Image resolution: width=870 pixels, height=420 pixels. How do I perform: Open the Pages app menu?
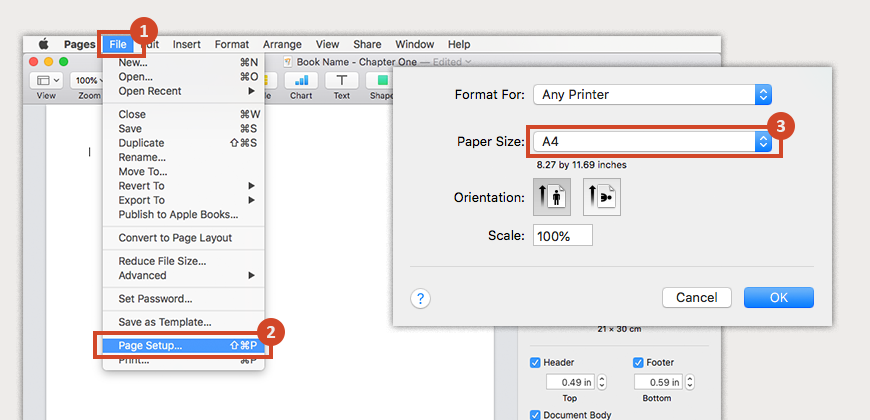click(x=79, y=44)
